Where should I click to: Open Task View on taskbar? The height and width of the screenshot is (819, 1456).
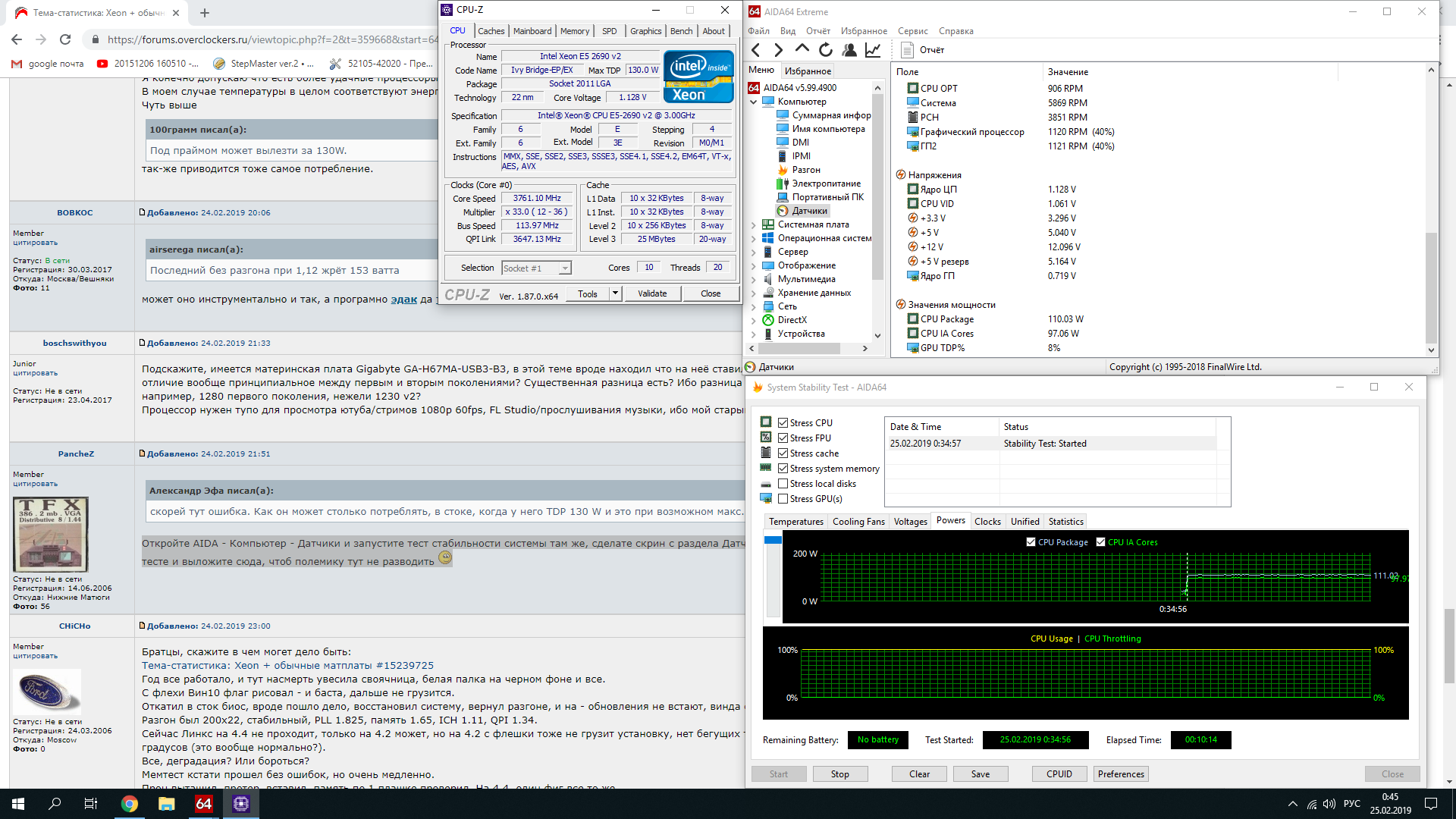click(91, 804)
